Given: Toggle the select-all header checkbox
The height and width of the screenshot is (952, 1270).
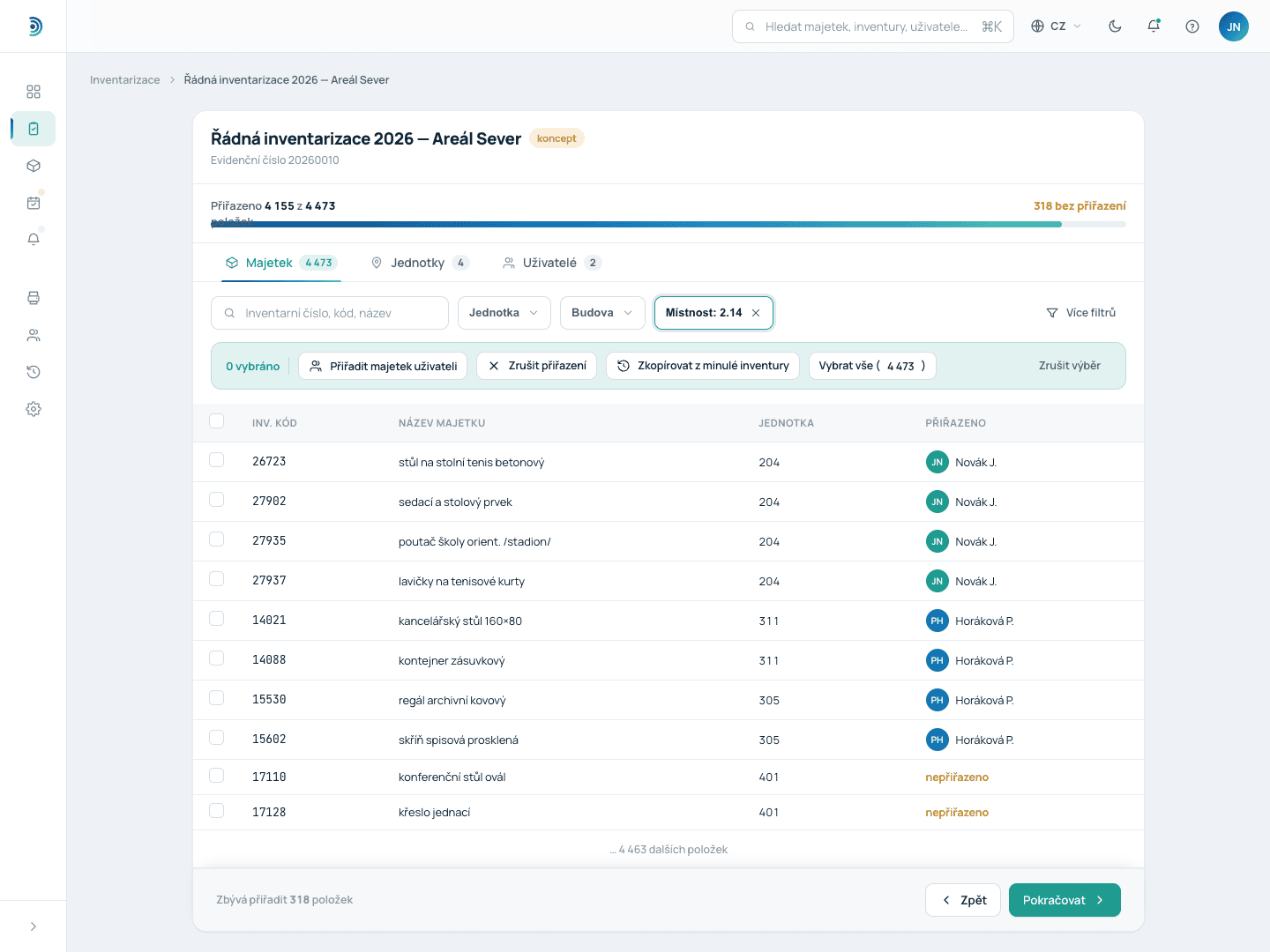Looking at the screenshot, I should click(217, 421).
